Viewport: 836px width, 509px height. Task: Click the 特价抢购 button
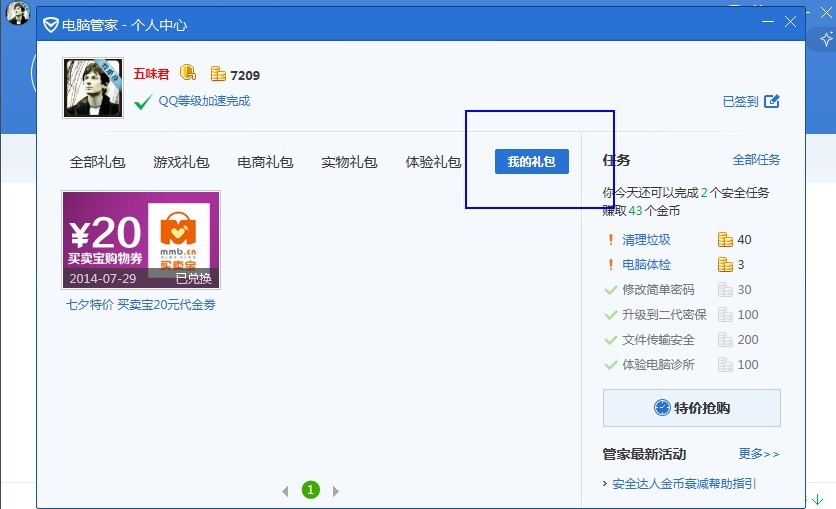pos(692,408)
